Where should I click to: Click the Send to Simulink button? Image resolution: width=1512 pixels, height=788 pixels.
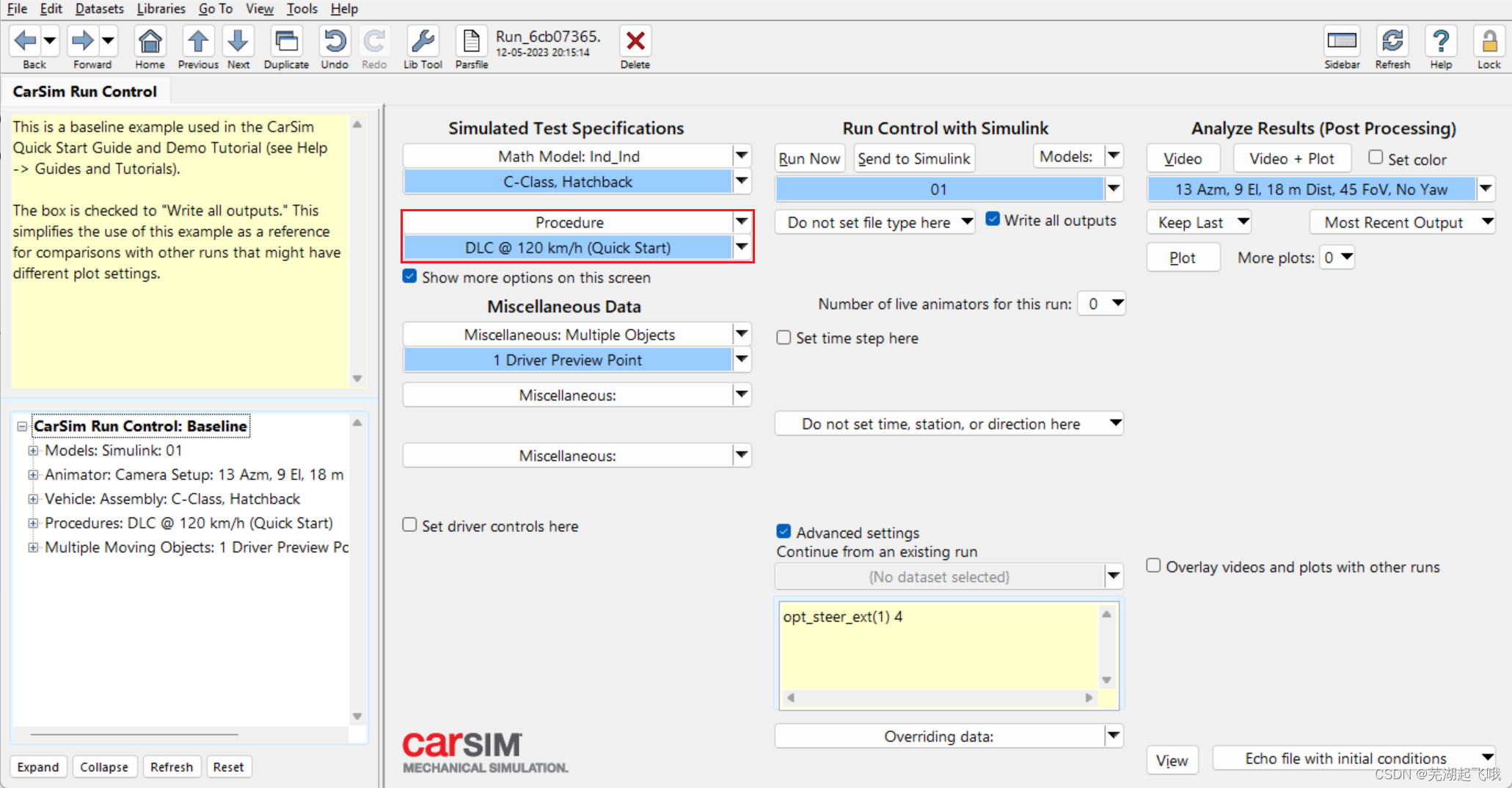click(914, 158)
